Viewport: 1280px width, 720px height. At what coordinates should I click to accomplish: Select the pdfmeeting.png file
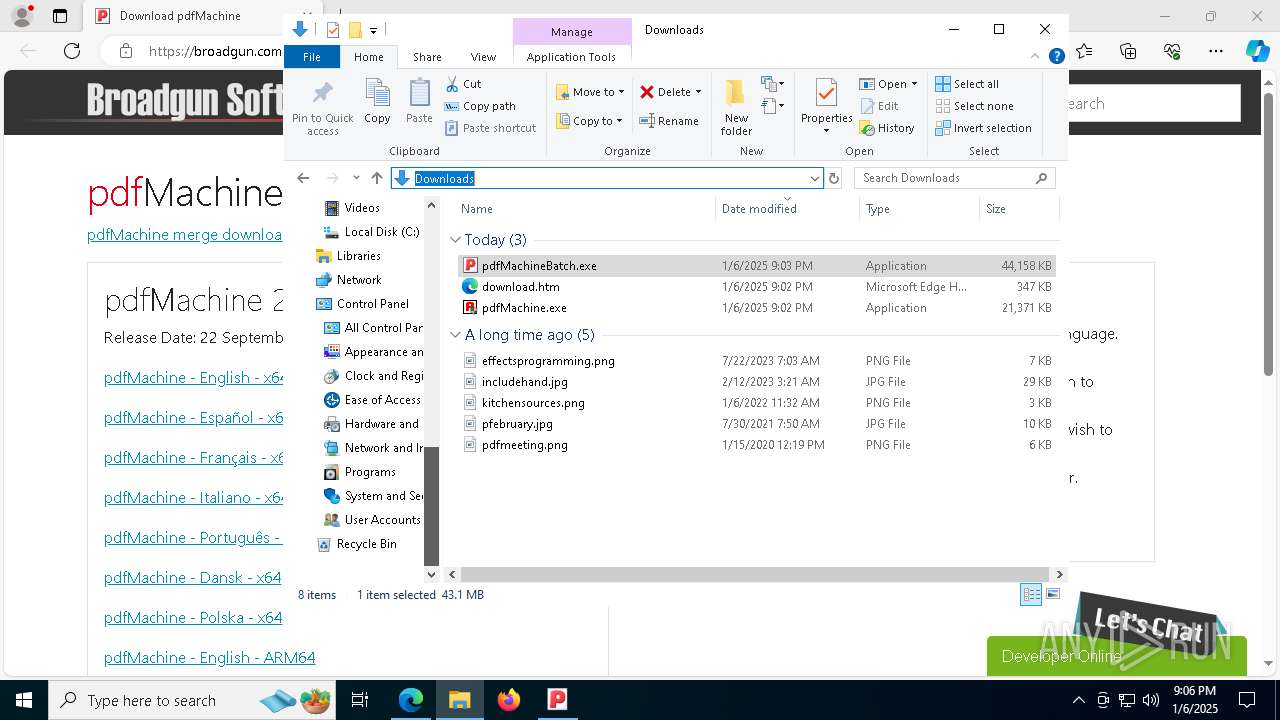click(x=757, y=445)
